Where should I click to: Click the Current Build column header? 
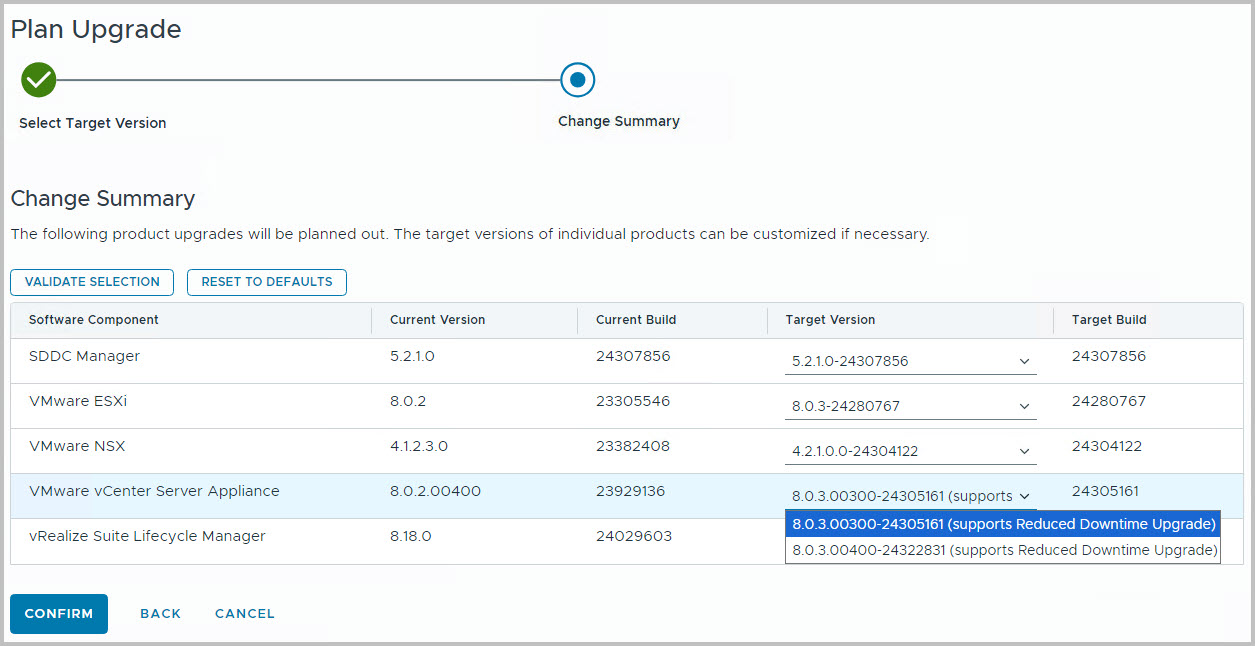(x=636, y=320)
